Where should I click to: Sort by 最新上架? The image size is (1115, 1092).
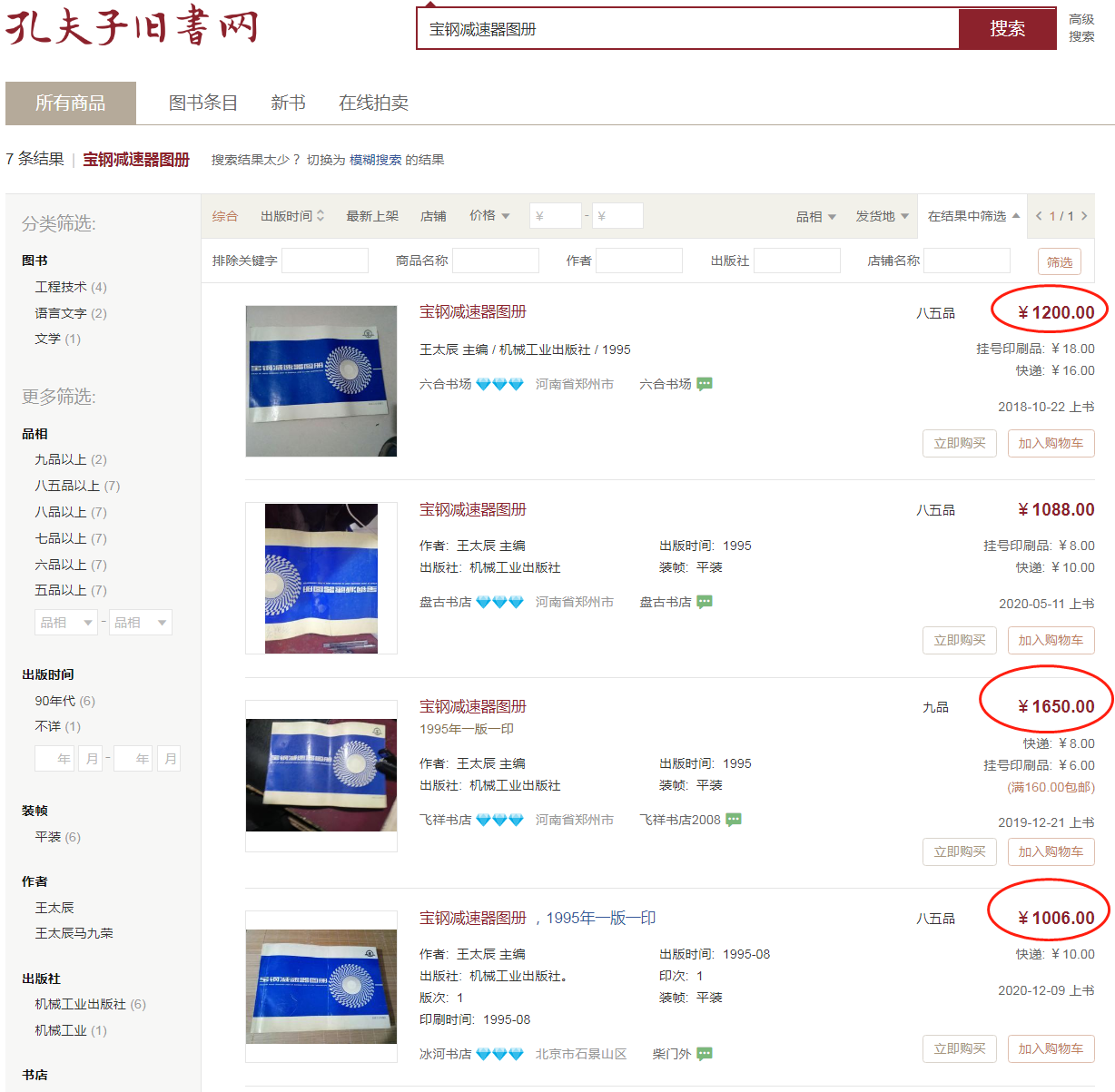click(372, 216)
